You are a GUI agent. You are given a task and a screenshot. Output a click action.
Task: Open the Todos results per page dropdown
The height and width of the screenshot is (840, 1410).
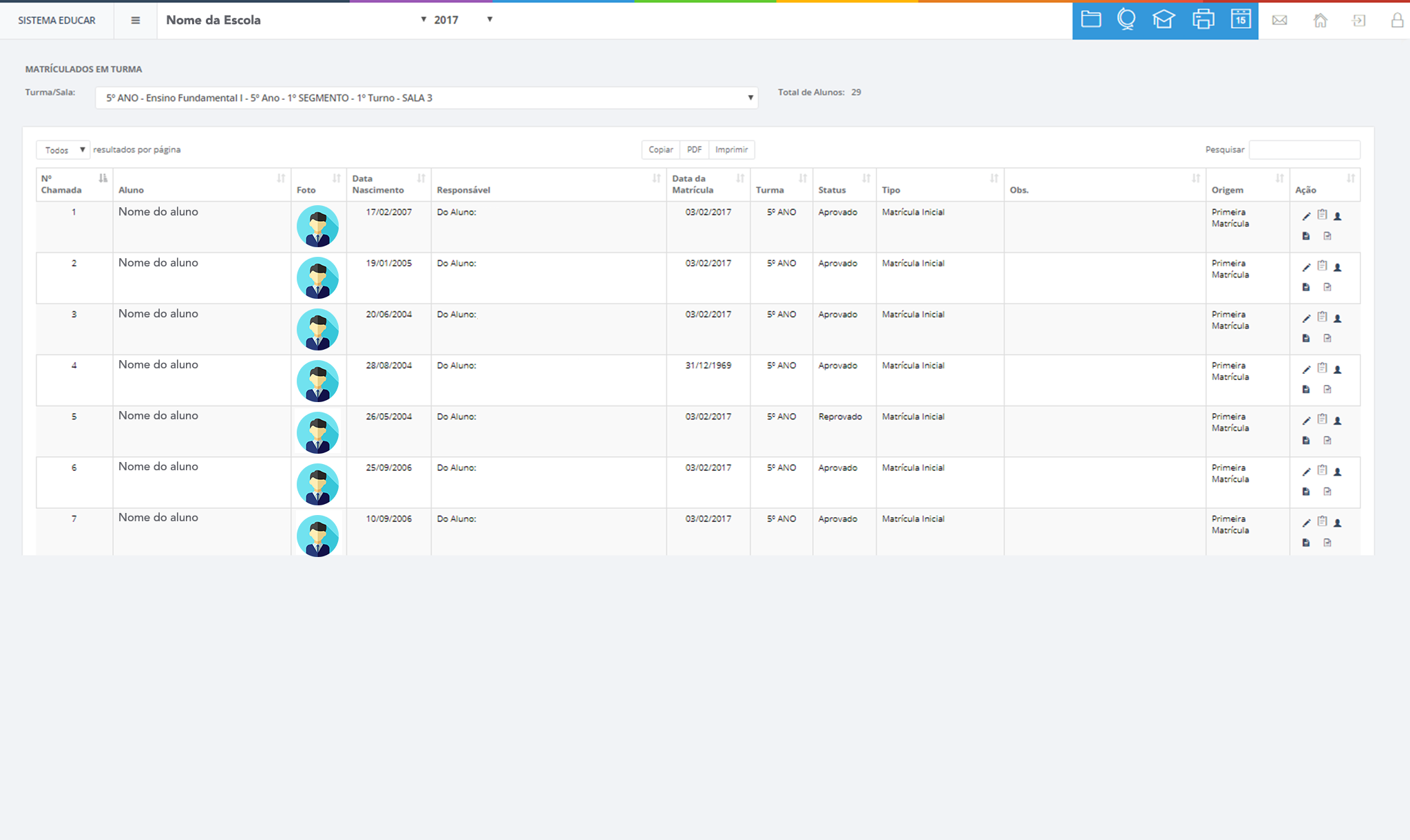coord(63,150)
